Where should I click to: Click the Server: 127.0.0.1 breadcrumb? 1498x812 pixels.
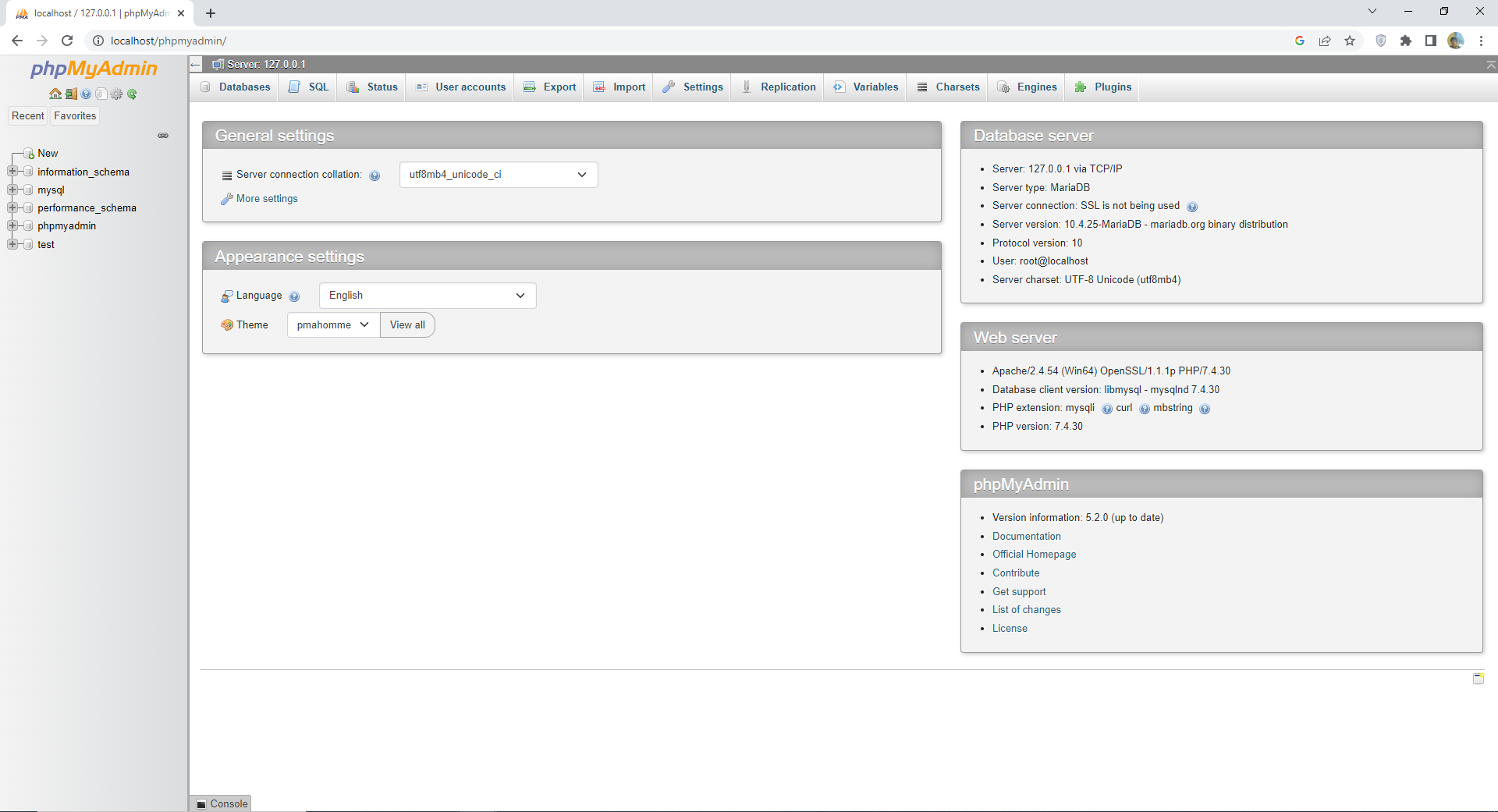(266, 64)
